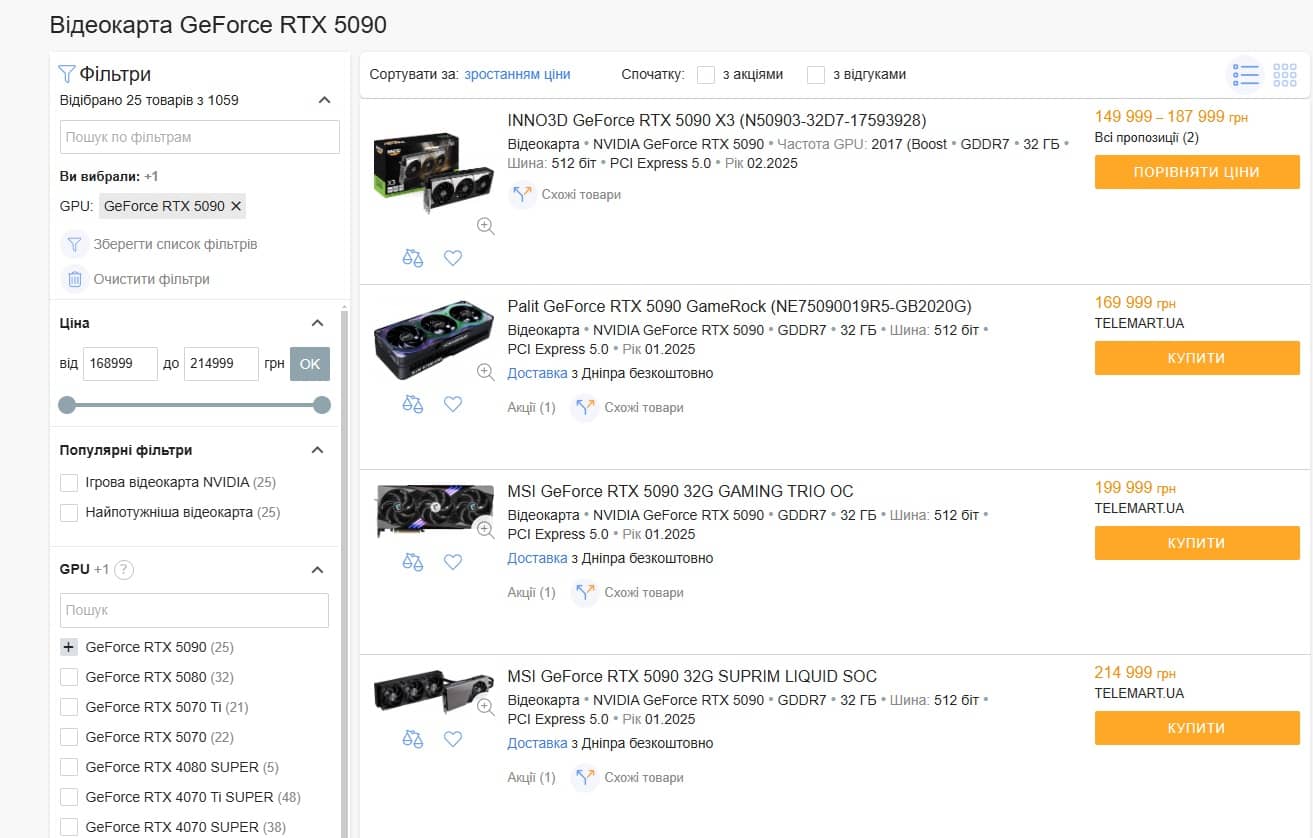Add MSI GAMING TRIO OC to comparison
The image size is (1313, 838).
point(413,562)
